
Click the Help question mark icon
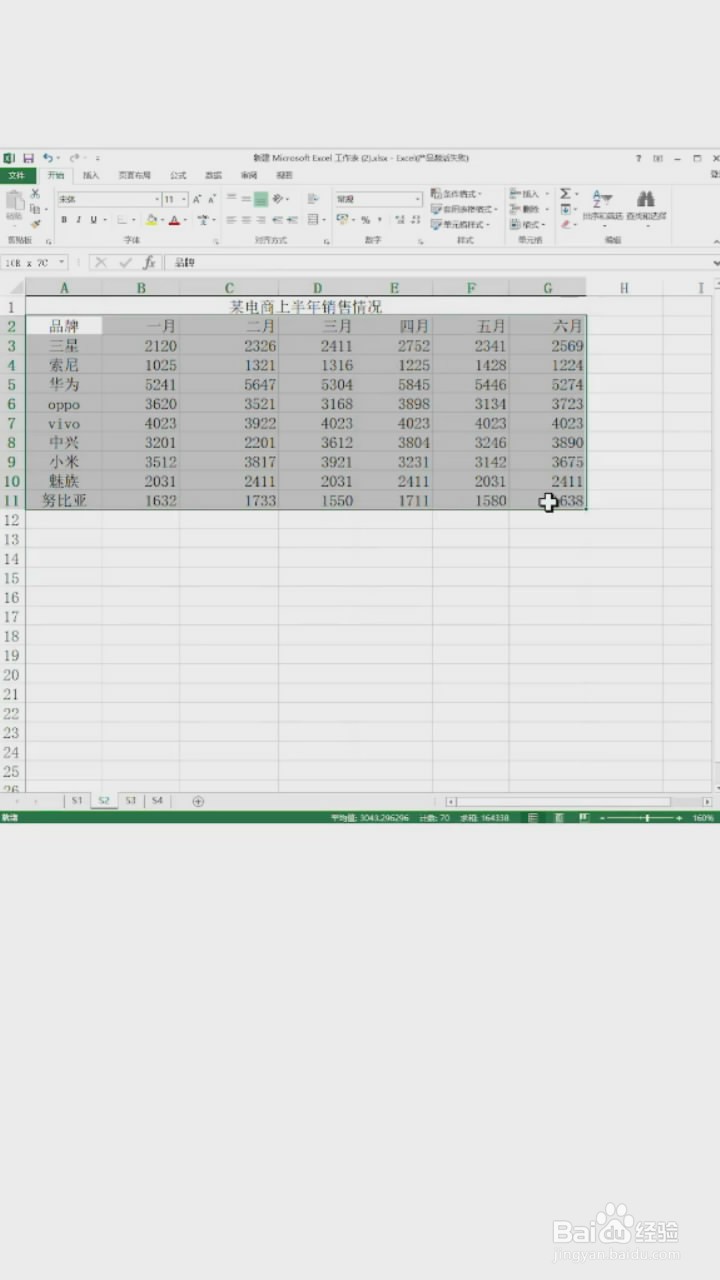[638, 158]
